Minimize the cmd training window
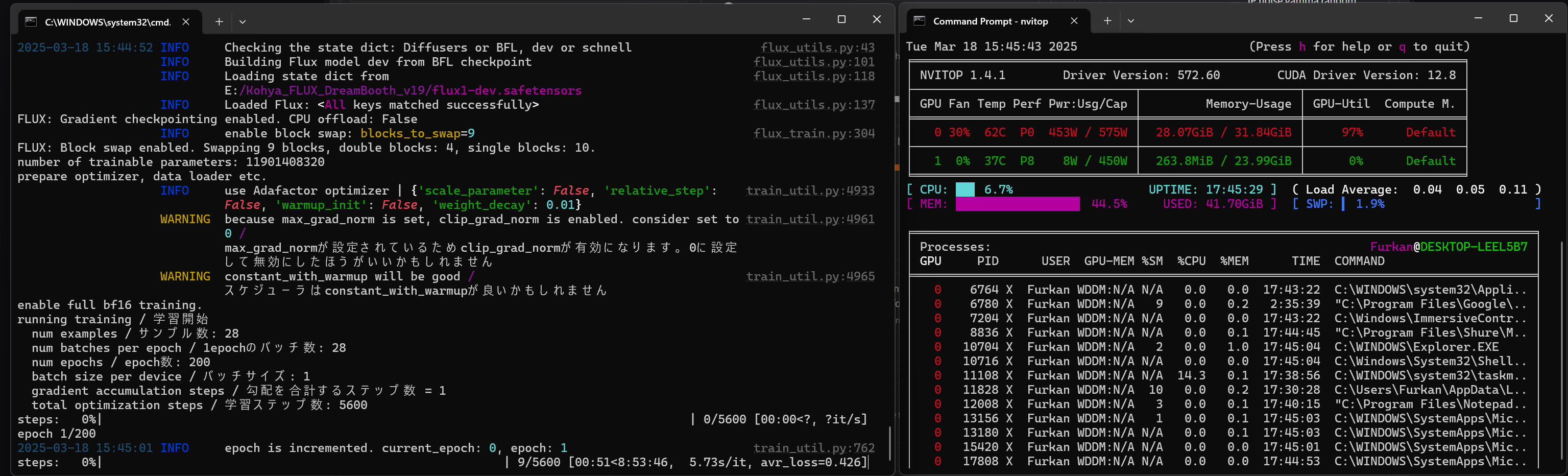Viewport: 1568px width, 476px height. (807, 19)
